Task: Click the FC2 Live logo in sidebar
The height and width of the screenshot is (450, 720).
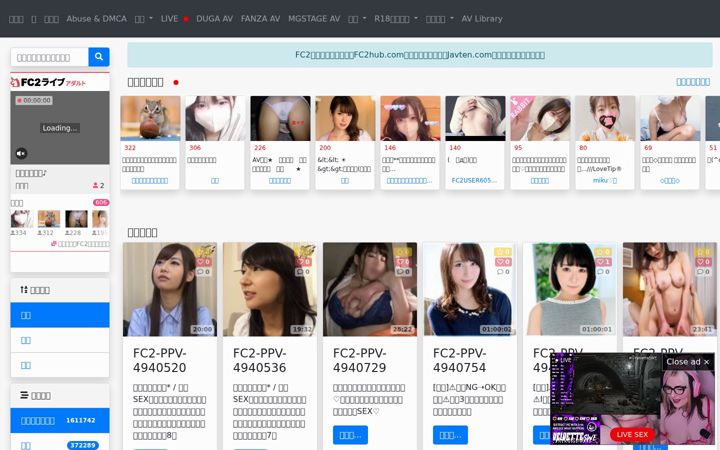Action: pyautogui.click(x=48, y=82)
